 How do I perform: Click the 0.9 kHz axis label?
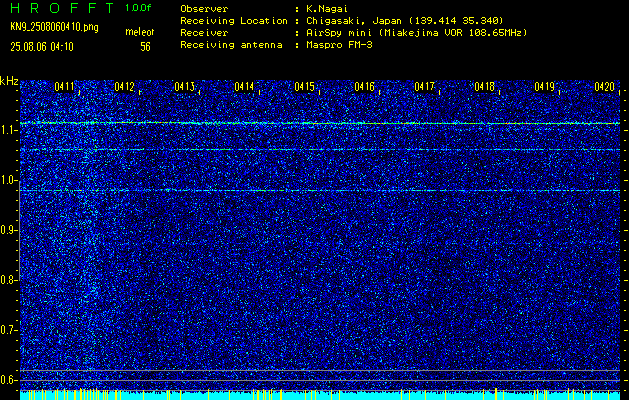coord(7,230)
